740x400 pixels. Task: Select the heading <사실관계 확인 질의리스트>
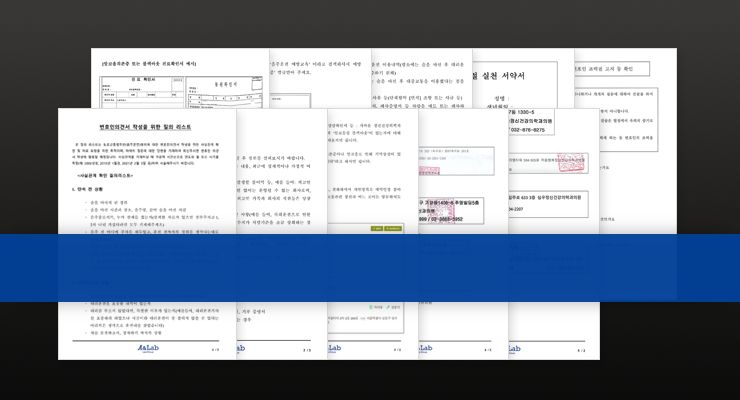(x=106, y=175)
